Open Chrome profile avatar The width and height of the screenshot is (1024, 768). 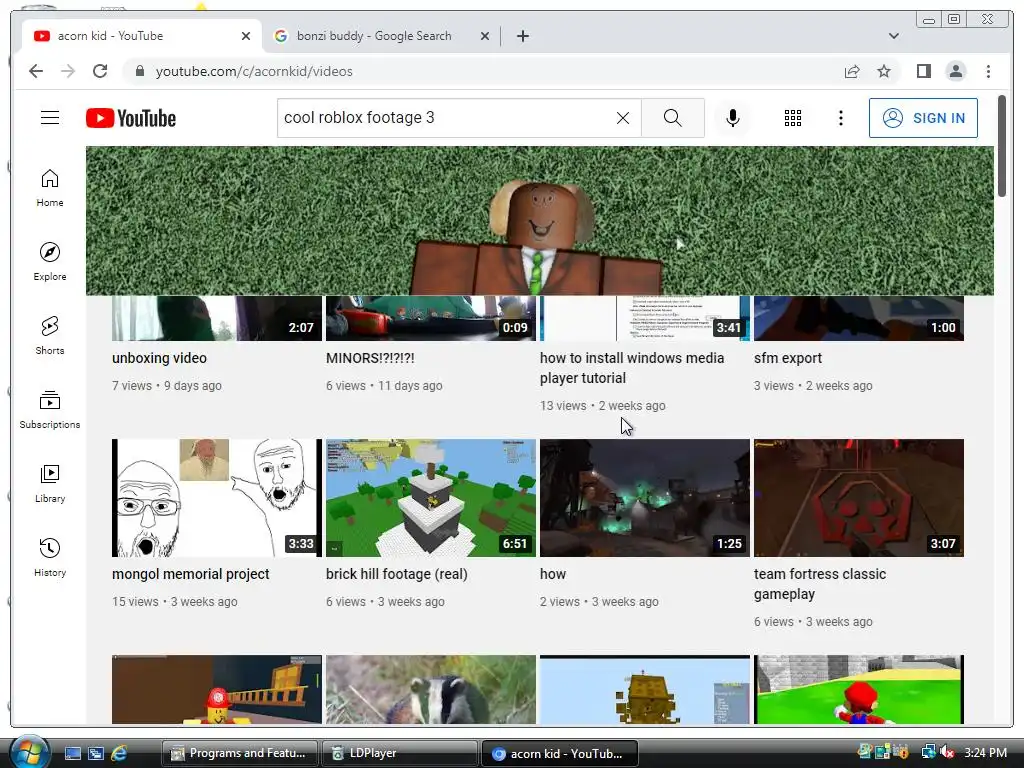pyautogui.click(x=955, y=71)
